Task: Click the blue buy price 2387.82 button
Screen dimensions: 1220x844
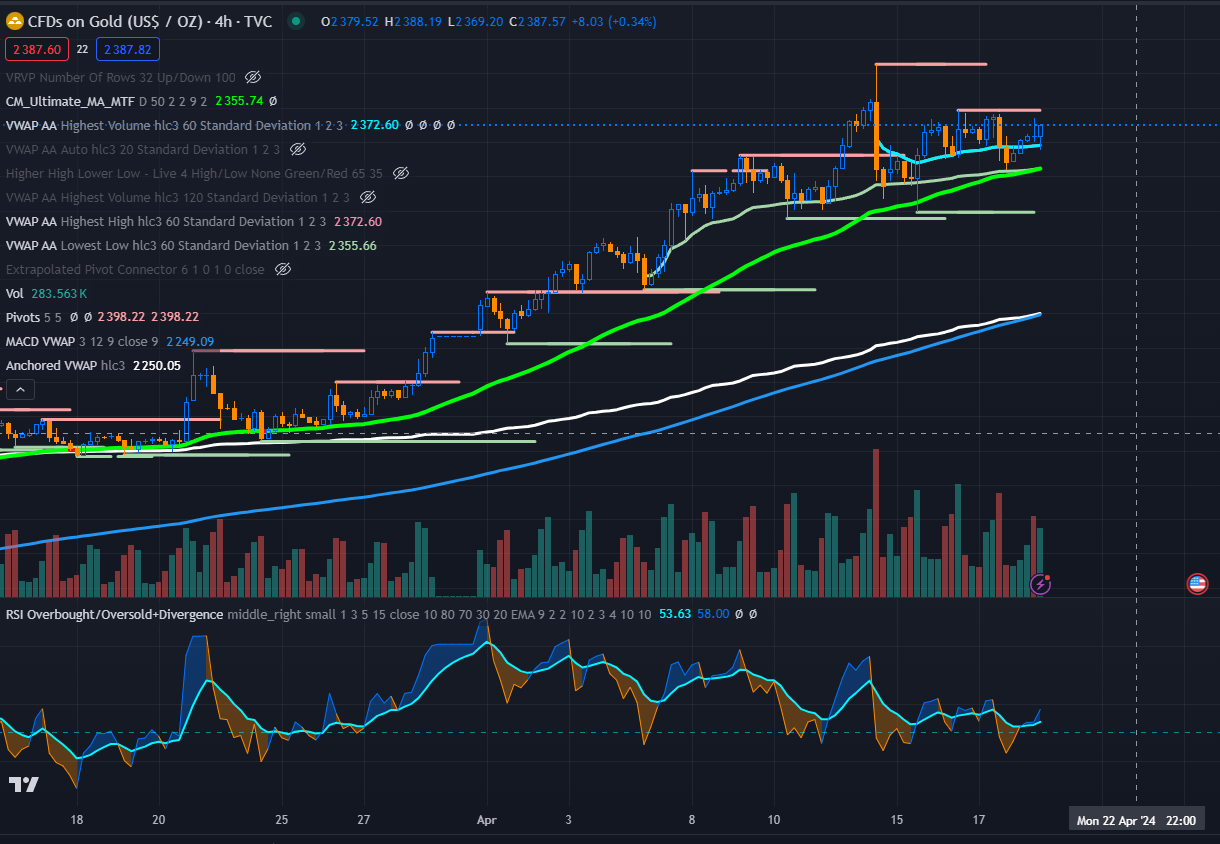Action: 128,49
